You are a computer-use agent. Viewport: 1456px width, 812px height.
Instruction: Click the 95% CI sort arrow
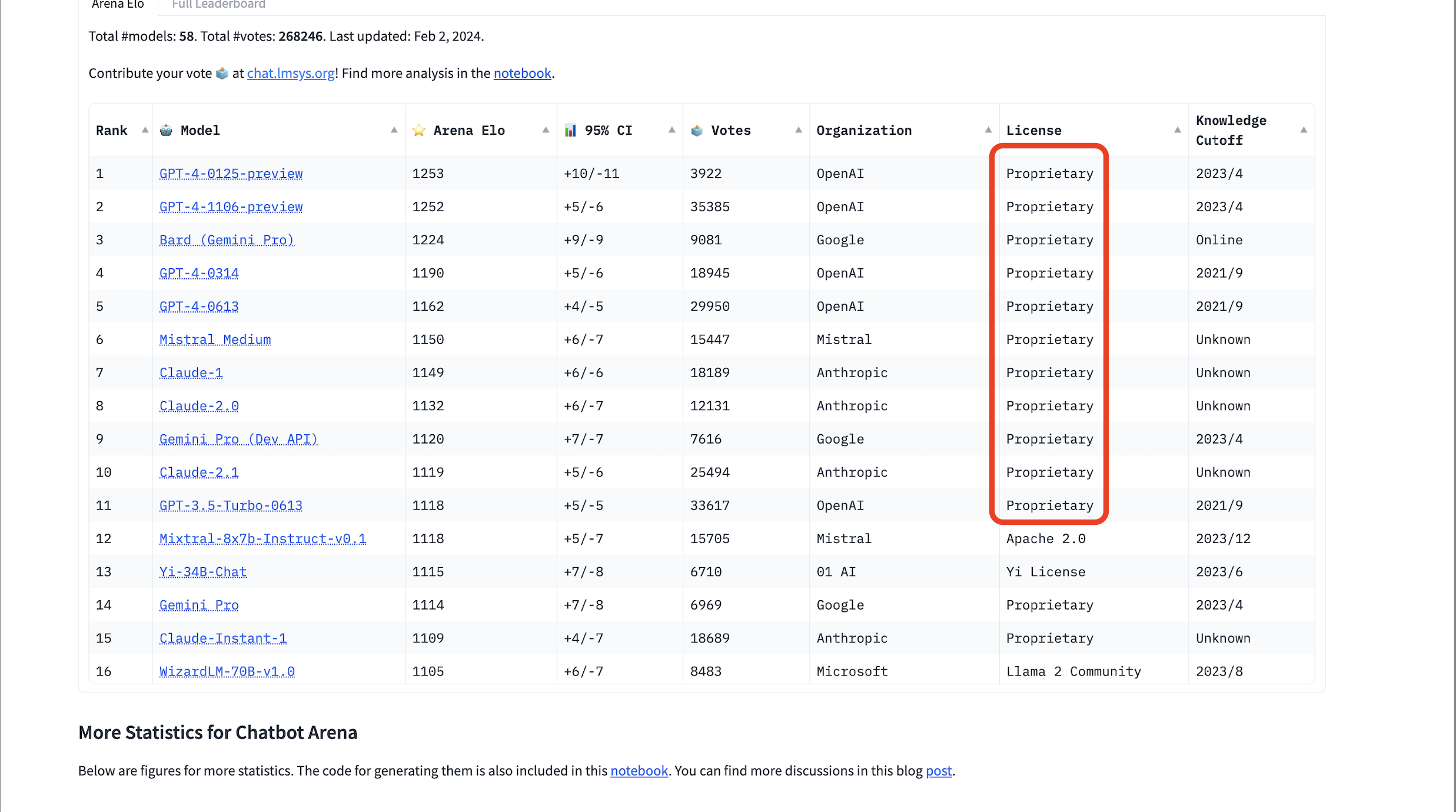[672, 130]
